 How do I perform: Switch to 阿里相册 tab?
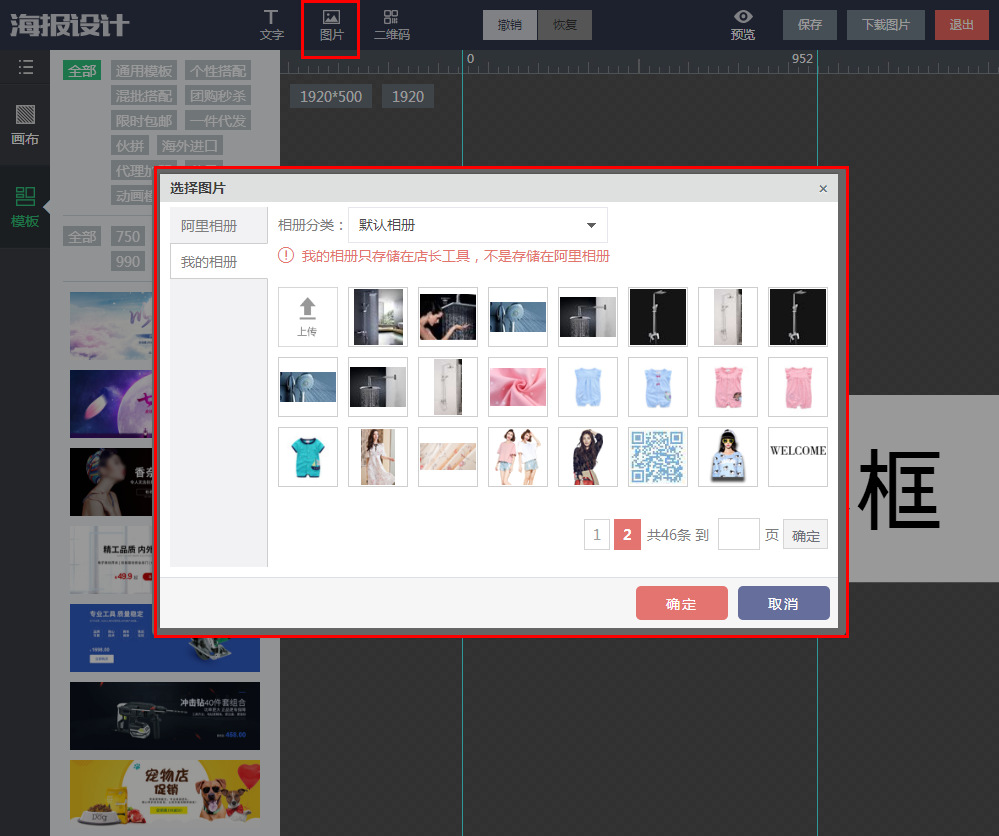pos(219,226)
